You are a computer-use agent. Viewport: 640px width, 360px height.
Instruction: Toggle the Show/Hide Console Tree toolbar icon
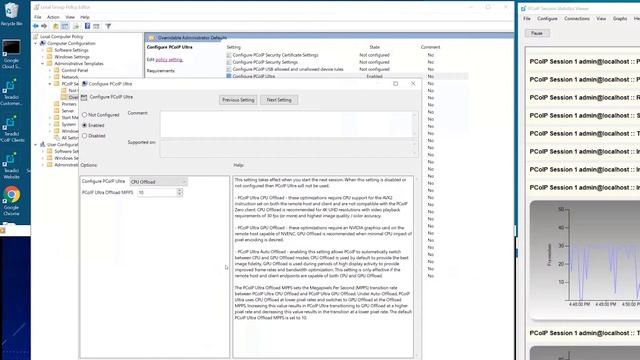pyautogui.click(x=65, y=26)
